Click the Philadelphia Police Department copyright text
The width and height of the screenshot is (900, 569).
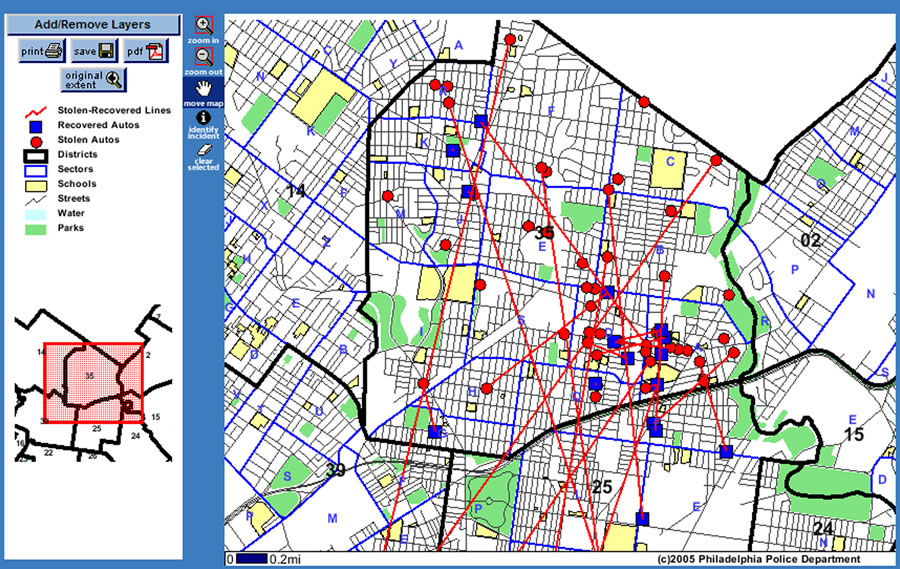click(759, 559)
